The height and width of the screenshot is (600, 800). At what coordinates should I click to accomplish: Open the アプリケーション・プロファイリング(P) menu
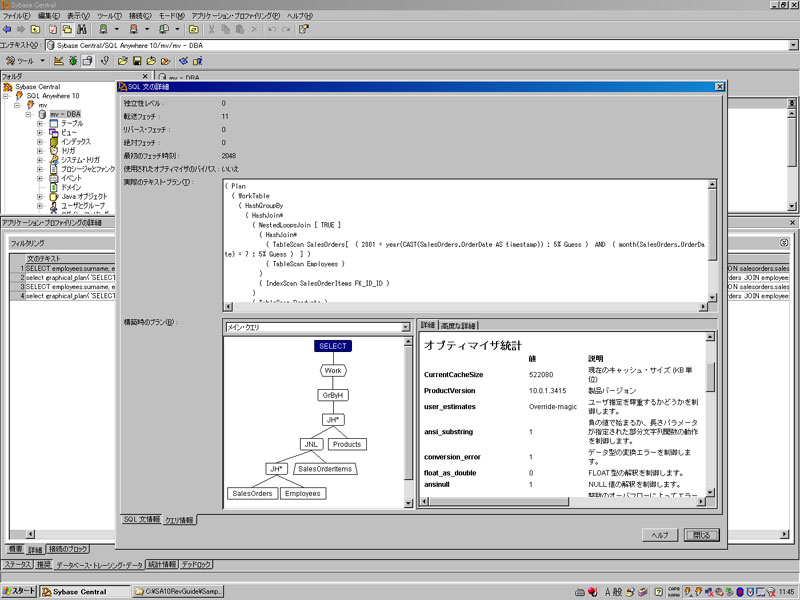[236, 16]
